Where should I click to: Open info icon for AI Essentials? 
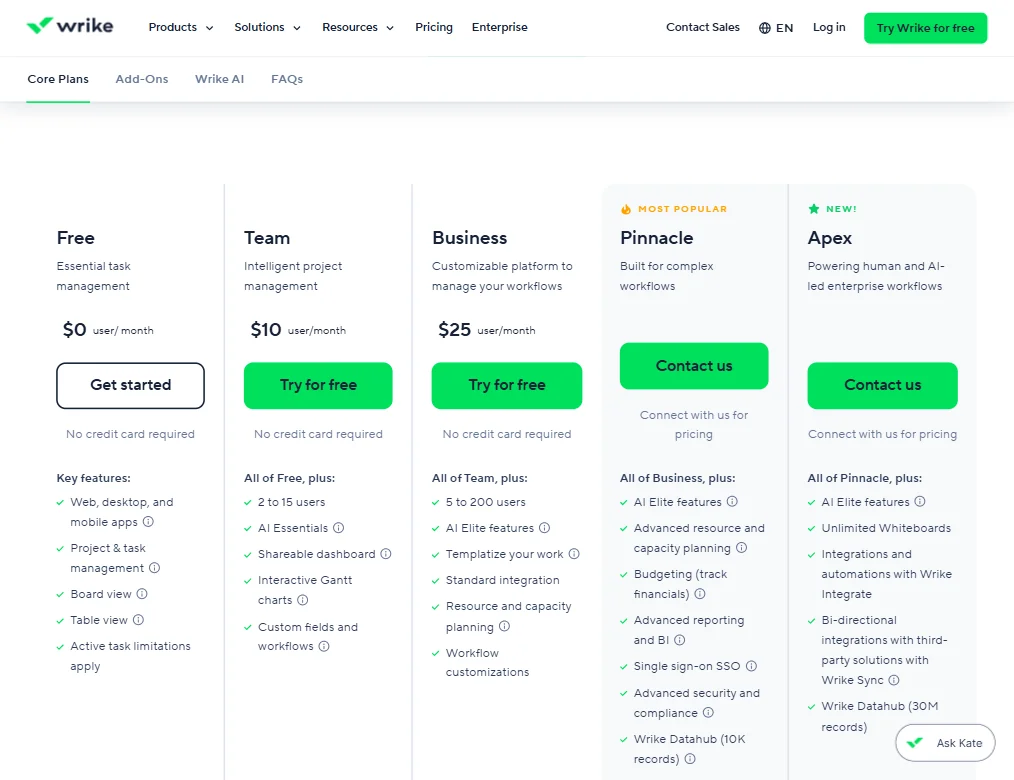coord(338,527)
